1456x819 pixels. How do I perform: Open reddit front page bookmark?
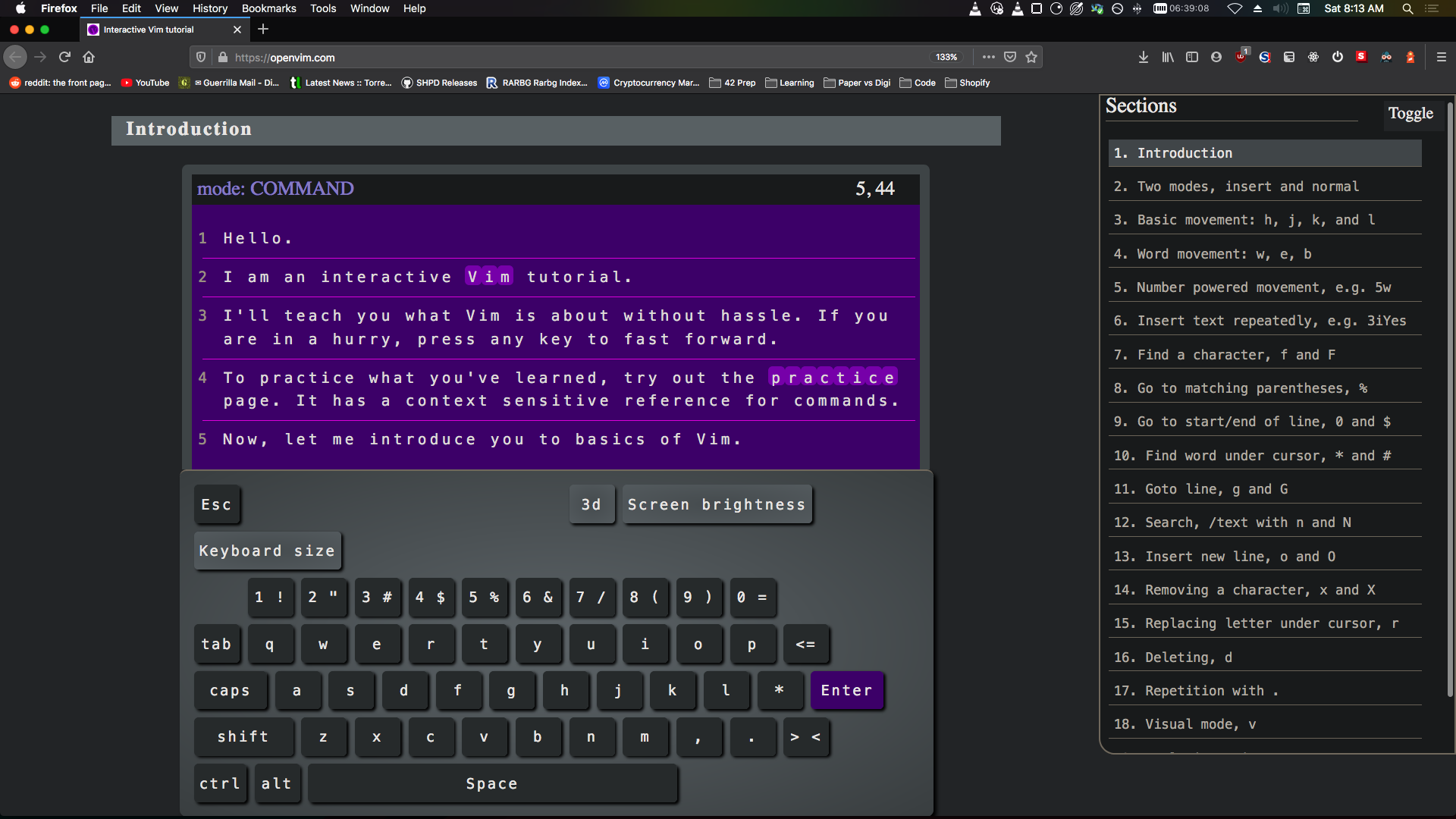[61, 83]
